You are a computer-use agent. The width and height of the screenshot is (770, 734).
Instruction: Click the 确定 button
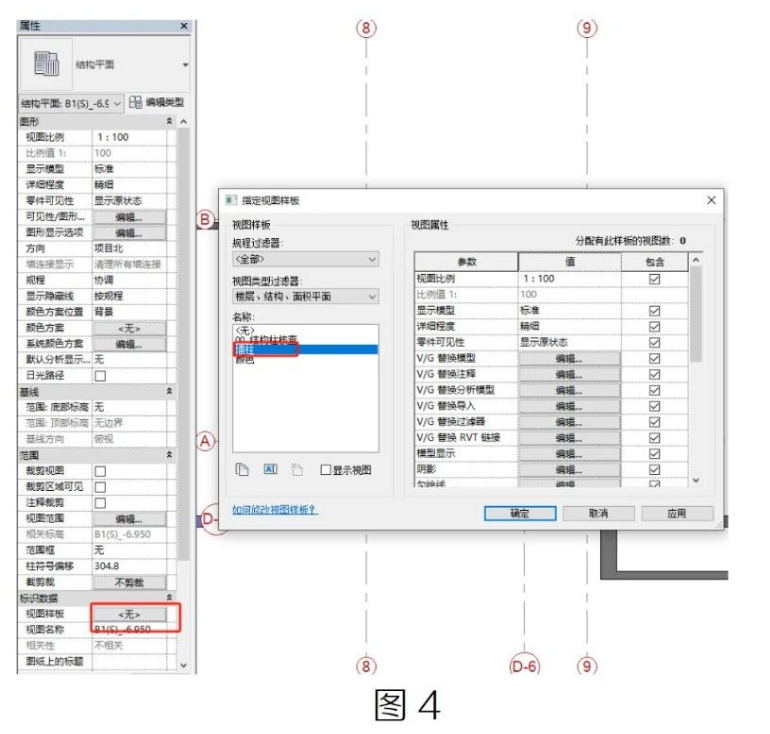tap(520, 514)
